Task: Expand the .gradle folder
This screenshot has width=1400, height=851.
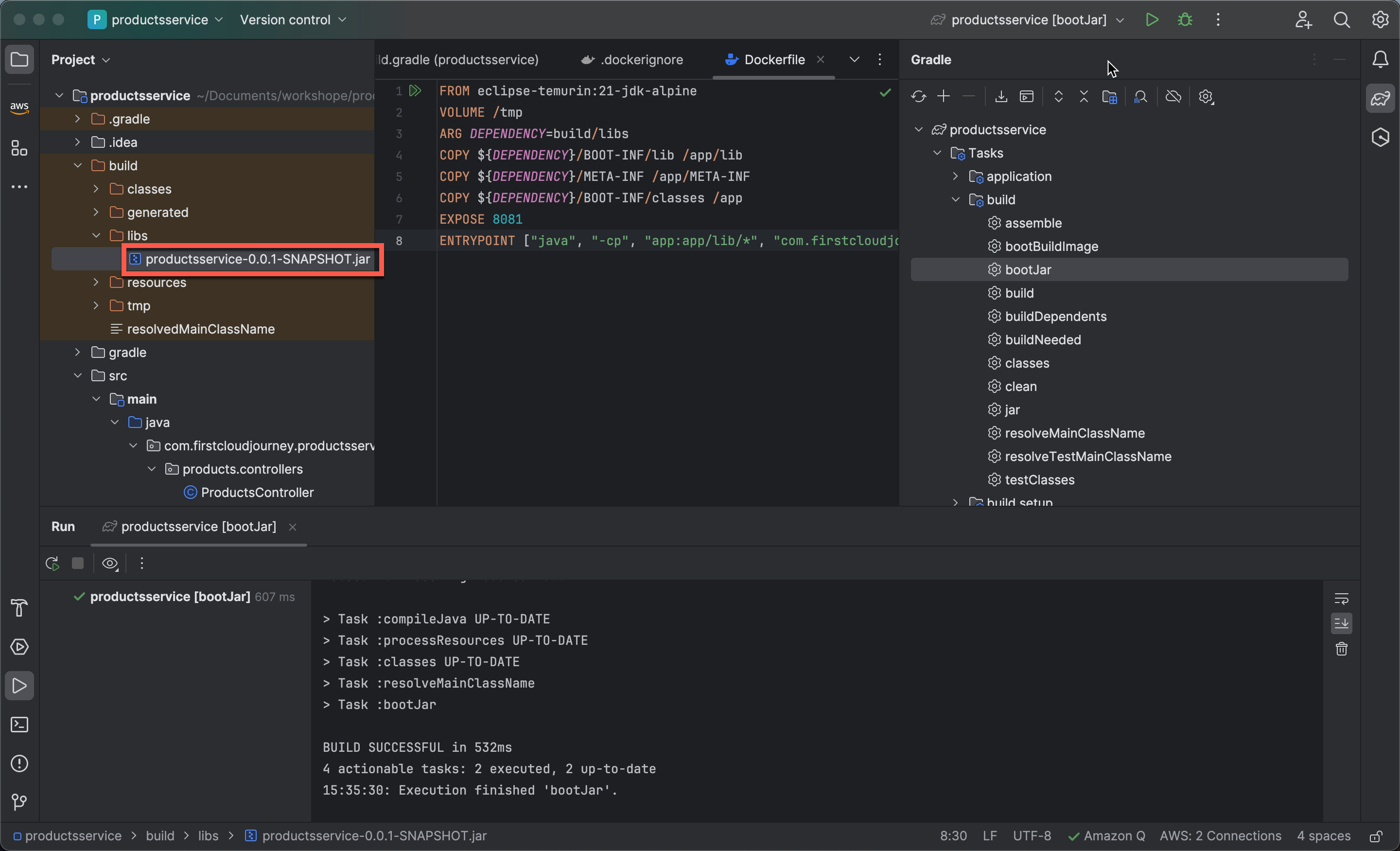Action: 78,119
